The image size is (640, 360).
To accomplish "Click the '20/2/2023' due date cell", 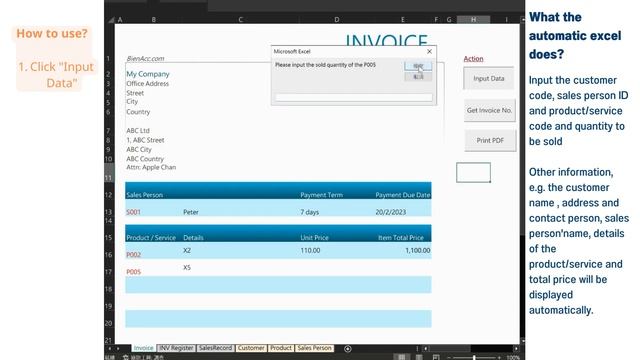I will (391, 212).
